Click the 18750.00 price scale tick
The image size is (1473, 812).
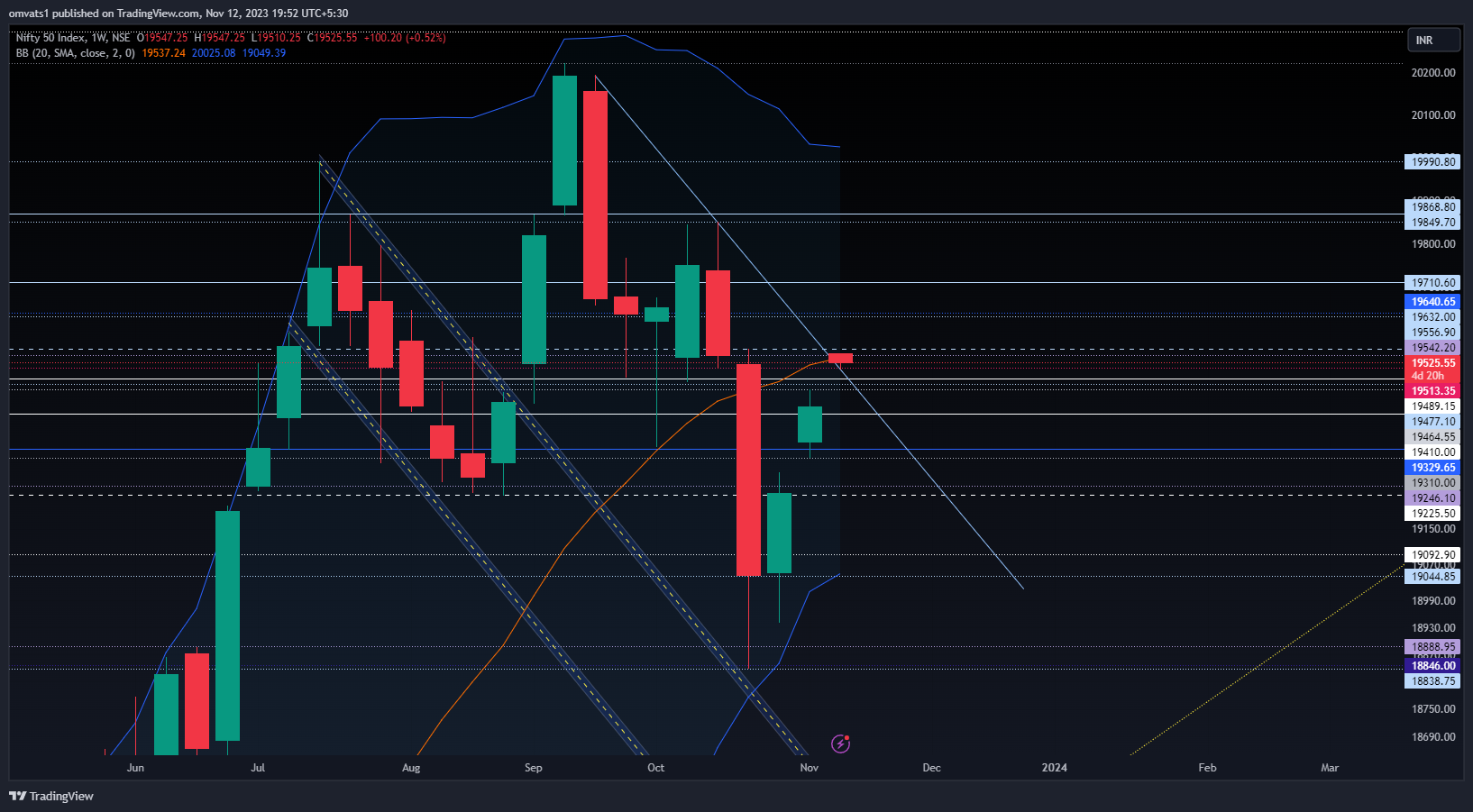click(x=1433, y=709)
